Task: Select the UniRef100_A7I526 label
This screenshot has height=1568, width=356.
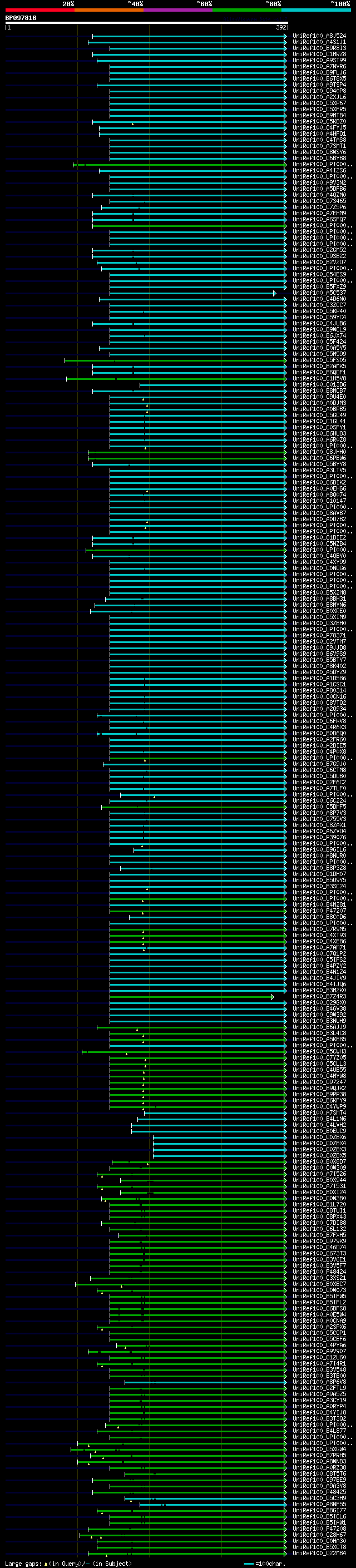Action: (319, 1174)
